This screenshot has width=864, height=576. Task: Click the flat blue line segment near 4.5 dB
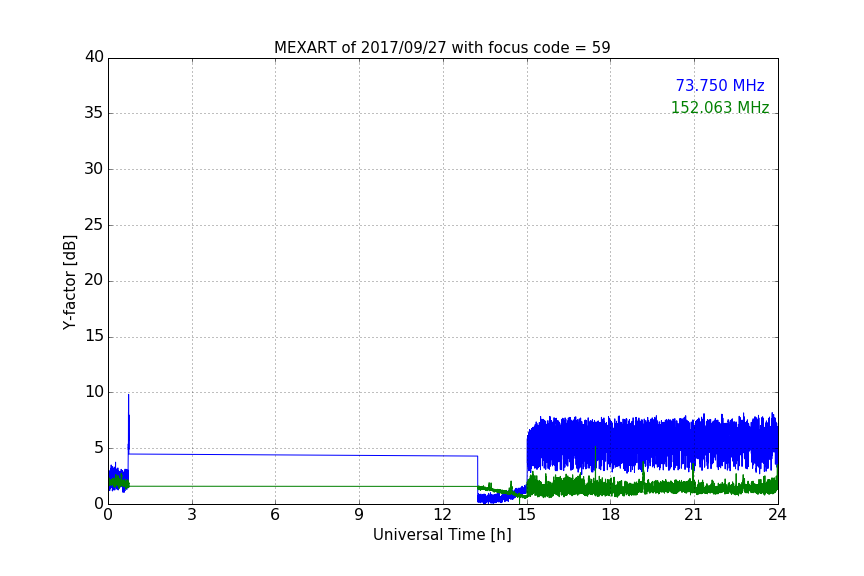tap(303, 455)
